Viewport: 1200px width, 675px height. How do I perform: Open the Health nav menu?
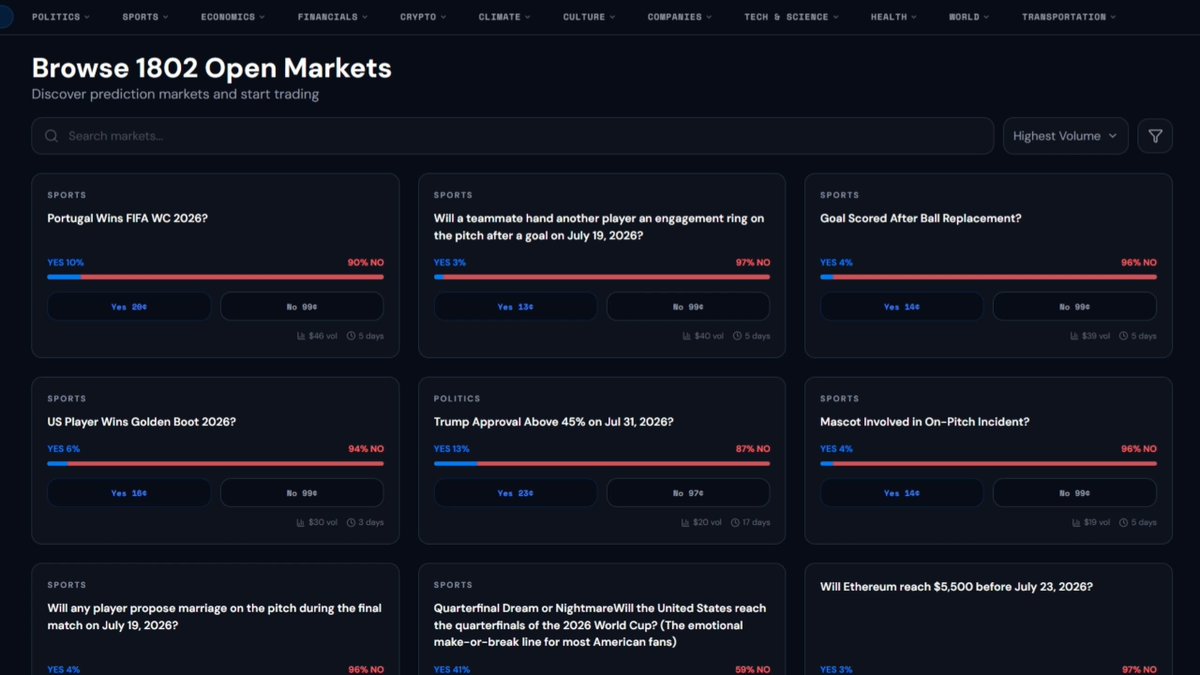[894, 17]
